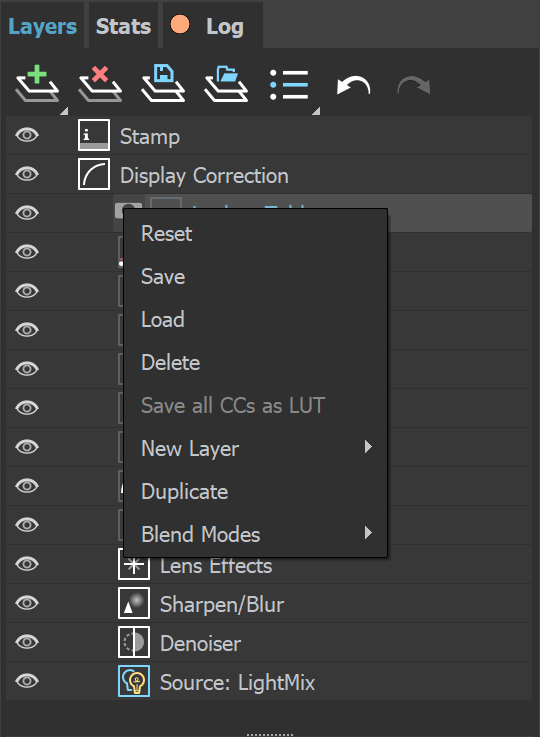This screenshot has height=737, width=540.
Task: Click the Sharpen/Blur layer icon
Action: point(134,603)
